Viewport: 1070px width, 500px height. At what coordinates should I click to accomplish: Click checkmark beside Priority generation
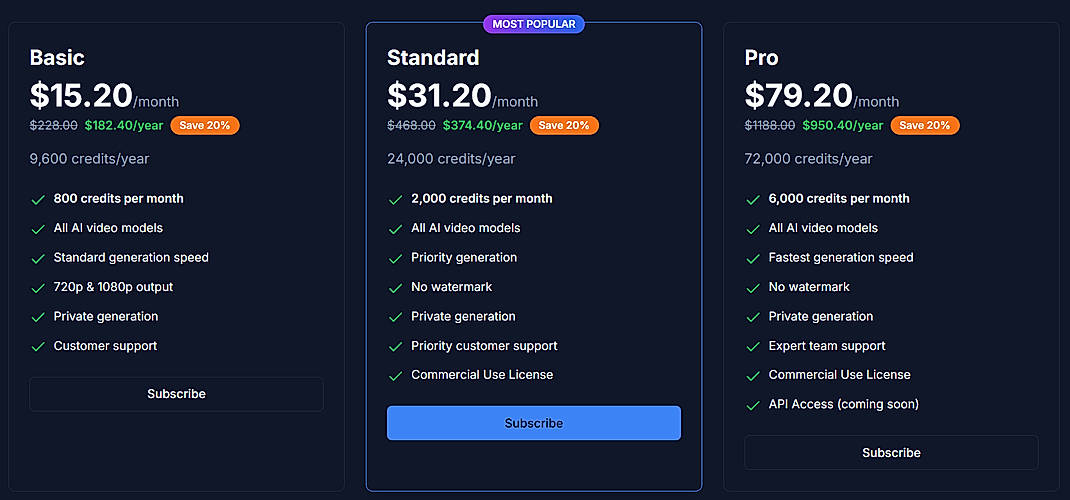(395, 259)
